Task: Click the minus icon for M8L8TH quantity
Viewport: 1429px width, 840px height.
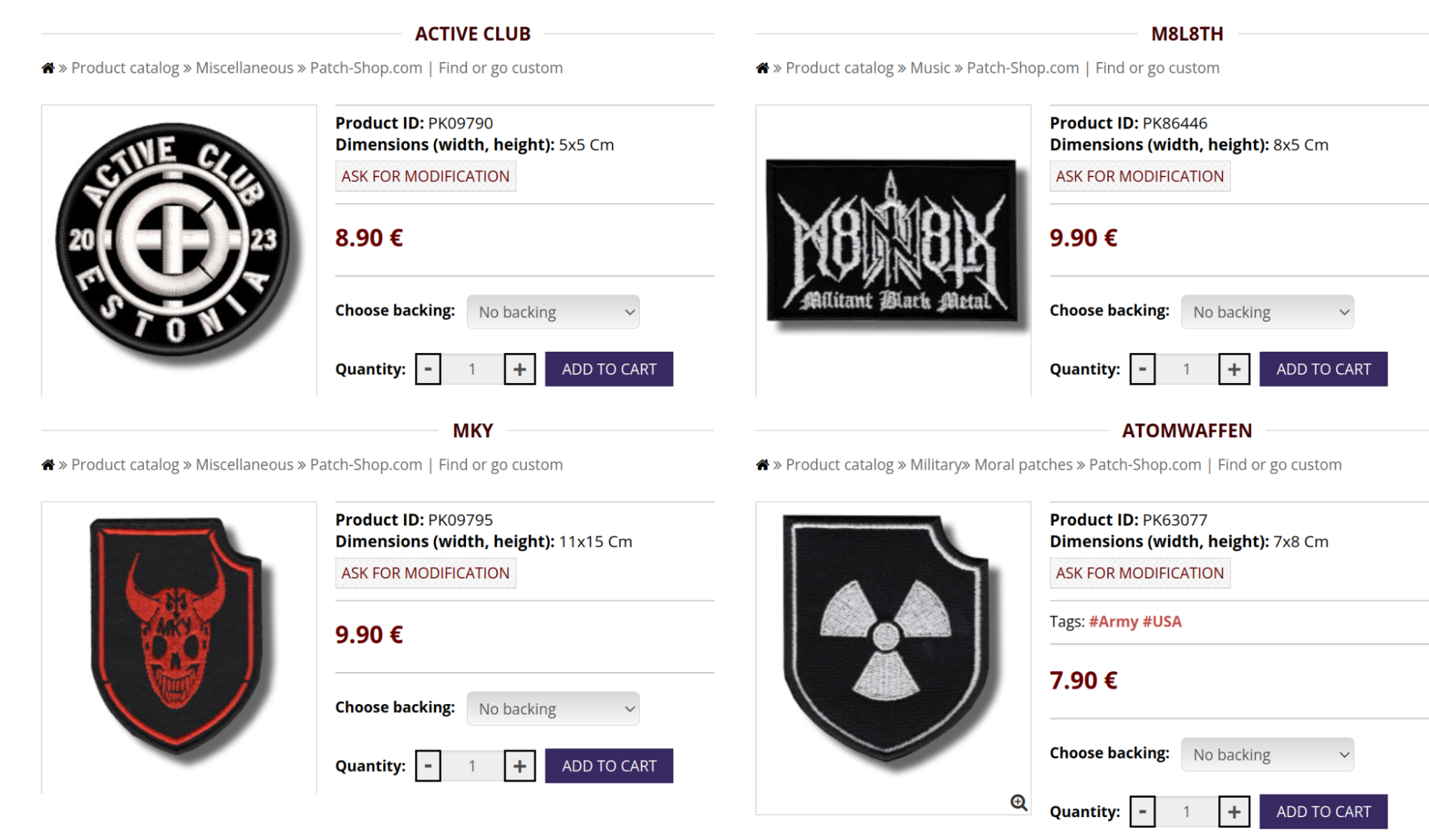Action: click(x=1142, y=369)
